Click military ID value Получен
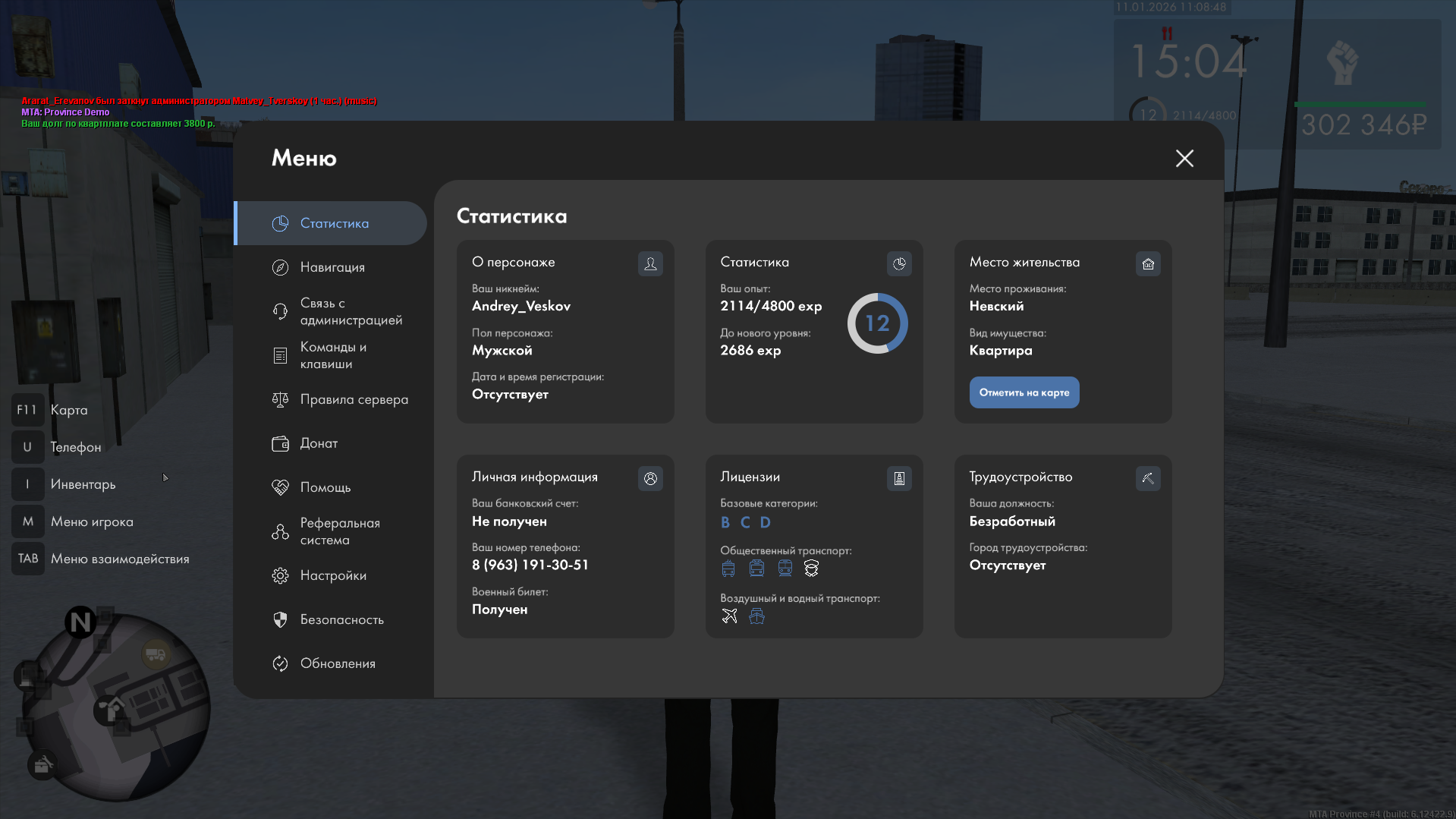1456x819 pixels. tap(499, 610)
